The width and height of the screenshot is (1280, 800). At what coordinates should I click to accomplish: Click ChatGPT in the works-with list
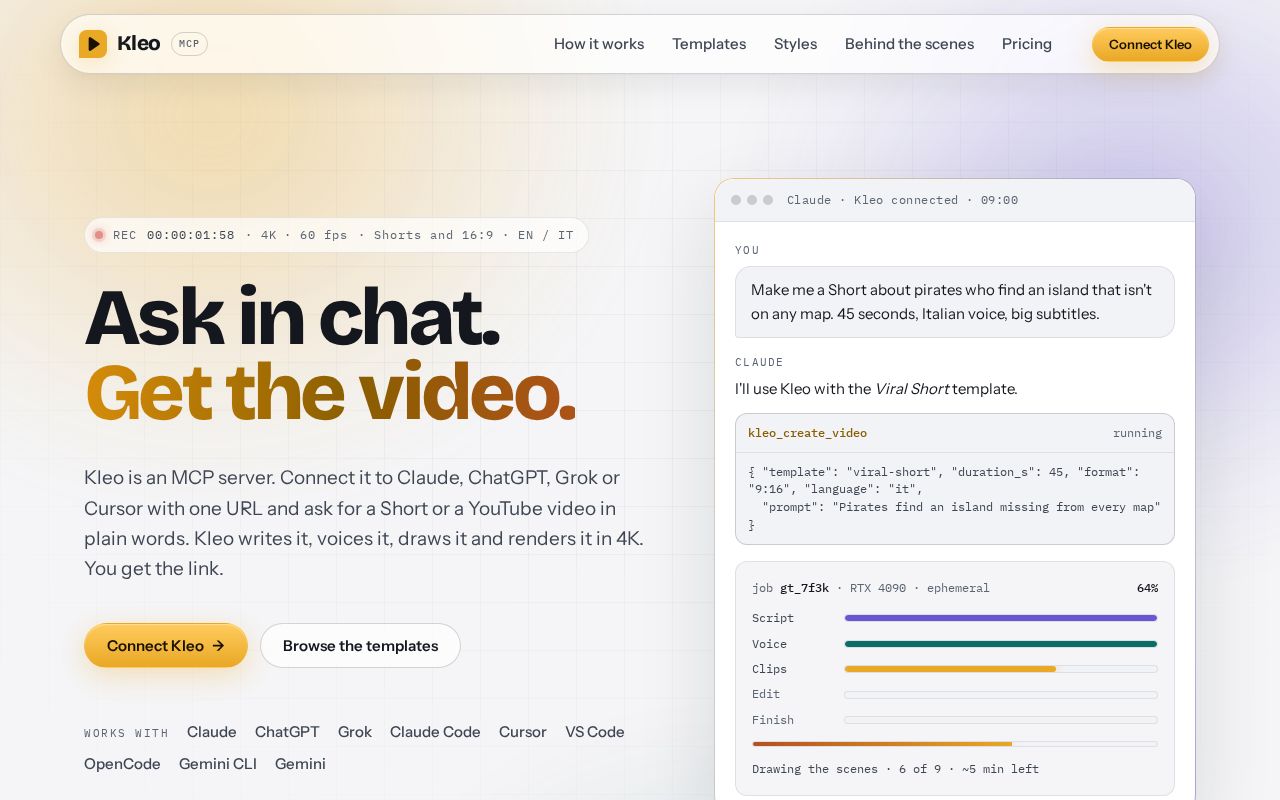pyautogui.click(x=287, y=732)
